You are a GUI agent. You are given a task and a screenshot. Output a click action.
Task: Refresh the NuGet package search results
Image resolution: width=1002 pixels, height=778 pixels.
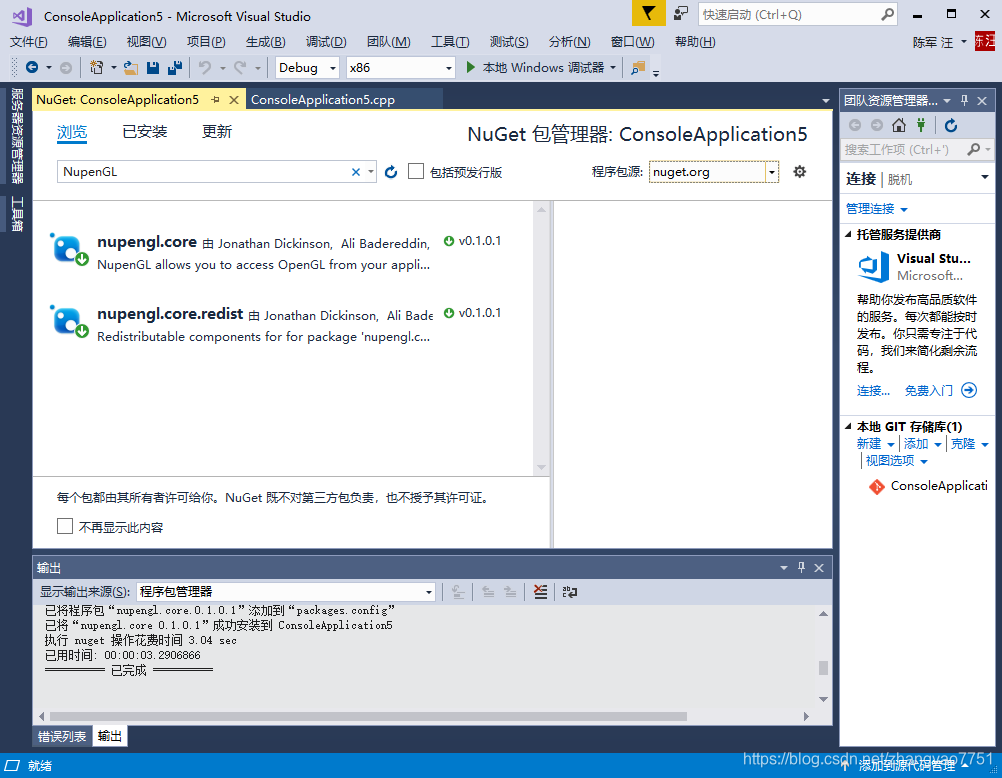tap(391, 172)
